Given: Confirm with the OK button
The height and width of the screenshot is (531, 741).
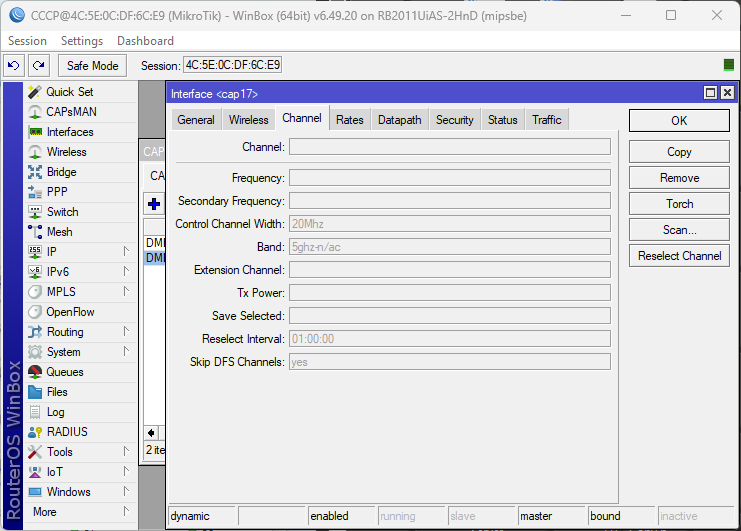Looking at the screenshot, I should 679,121.
